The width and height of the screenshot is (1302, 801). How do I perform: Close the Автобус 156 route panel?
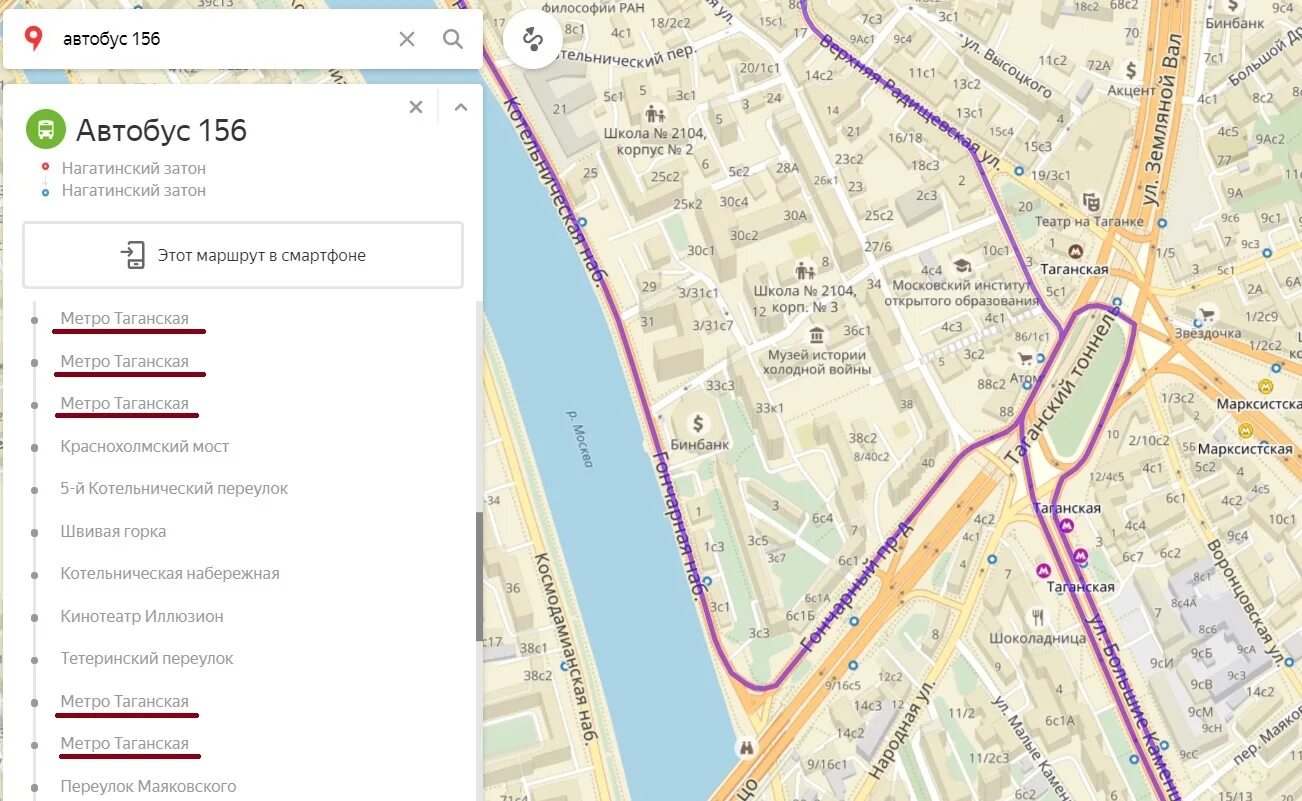[416, 107]
